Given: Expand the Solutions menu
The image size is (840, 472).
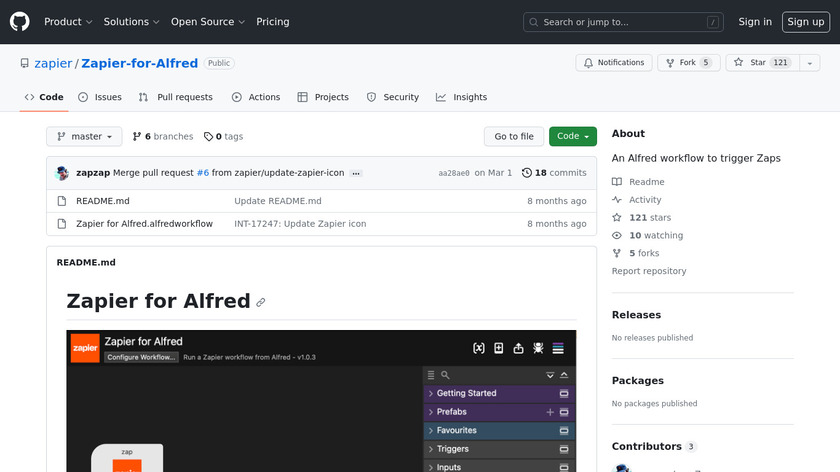Looking at the screenshot, I should (x=131, y=22).
